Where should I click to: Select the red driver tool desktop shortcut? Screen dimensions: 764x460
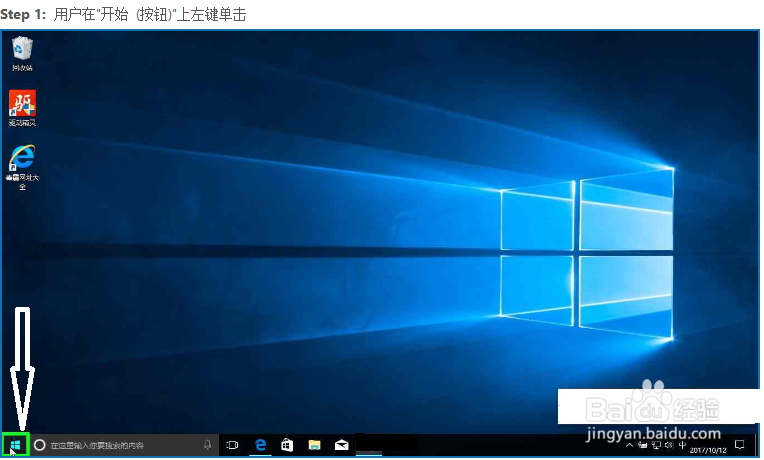coord(22,108)
